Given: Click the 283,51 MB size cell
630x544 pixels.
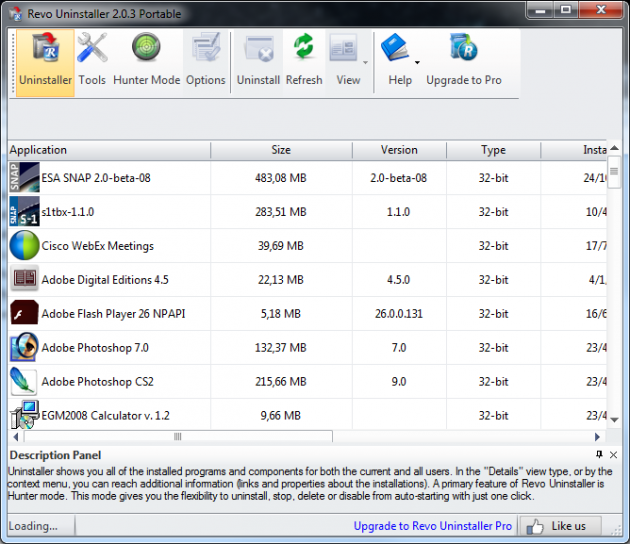Looking at the screenshot, I should (x=281, y=212).
